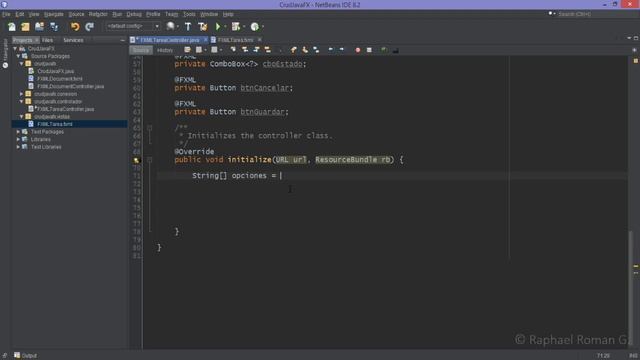The height and width of the screenshot is (360, 640).
Task: Select CrudJavaFX.java in project tree
Action: [x=56, y=71]
